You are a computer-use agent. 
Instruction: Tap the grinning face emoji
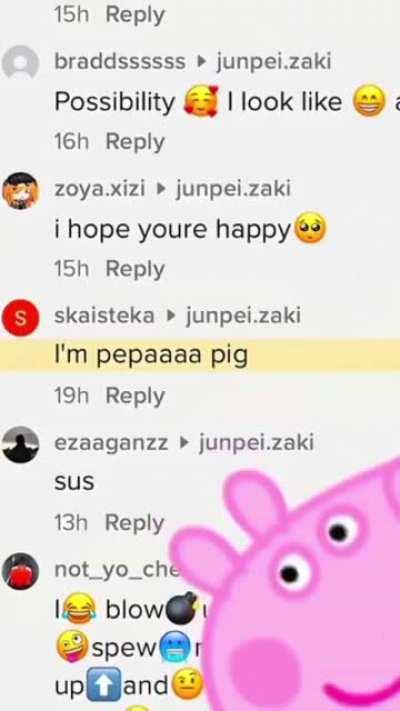click(x=369, y=101)
